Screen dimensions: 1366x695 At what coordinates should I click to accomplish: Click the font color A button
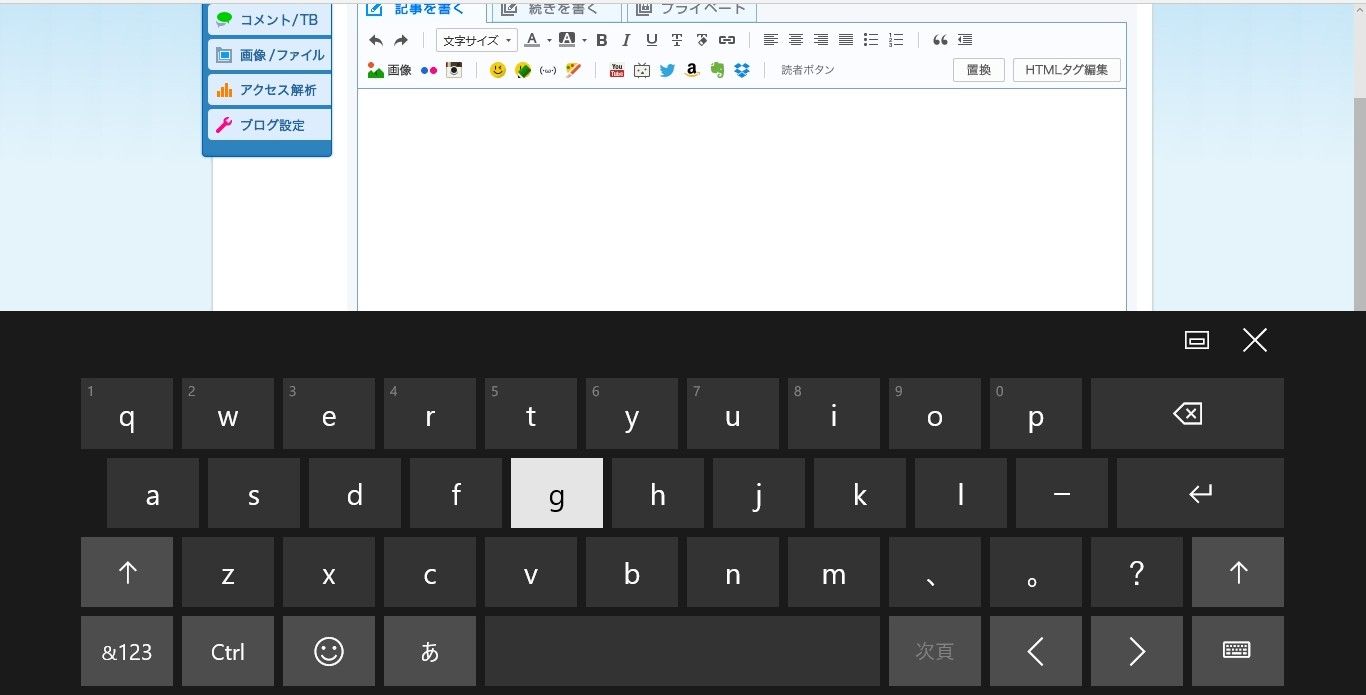pyautogui.click(x=532, y=40)
